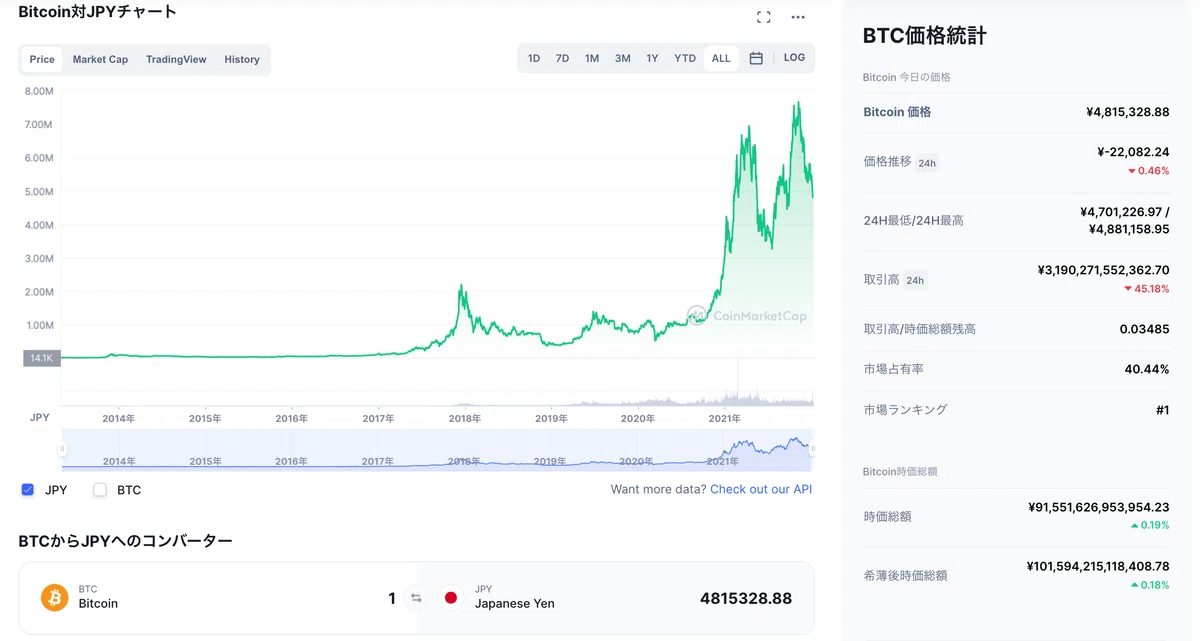Enable the BTC checkbox
1200x641 pixels.
pos(100,490)
